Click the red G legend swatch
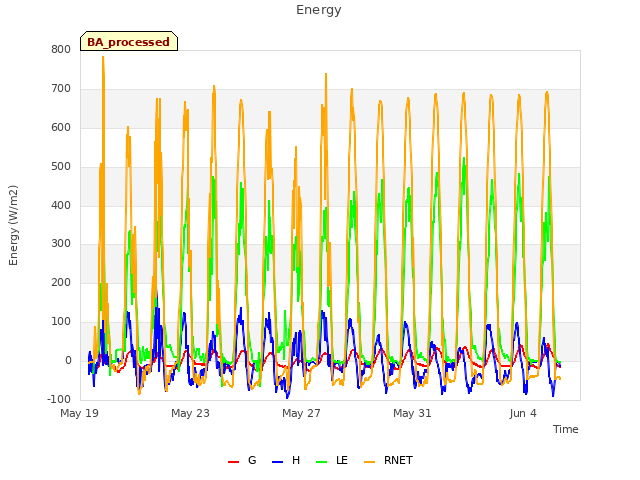Image resolution: width=640 pixels, height=480 pixels. tap(233, 462)
